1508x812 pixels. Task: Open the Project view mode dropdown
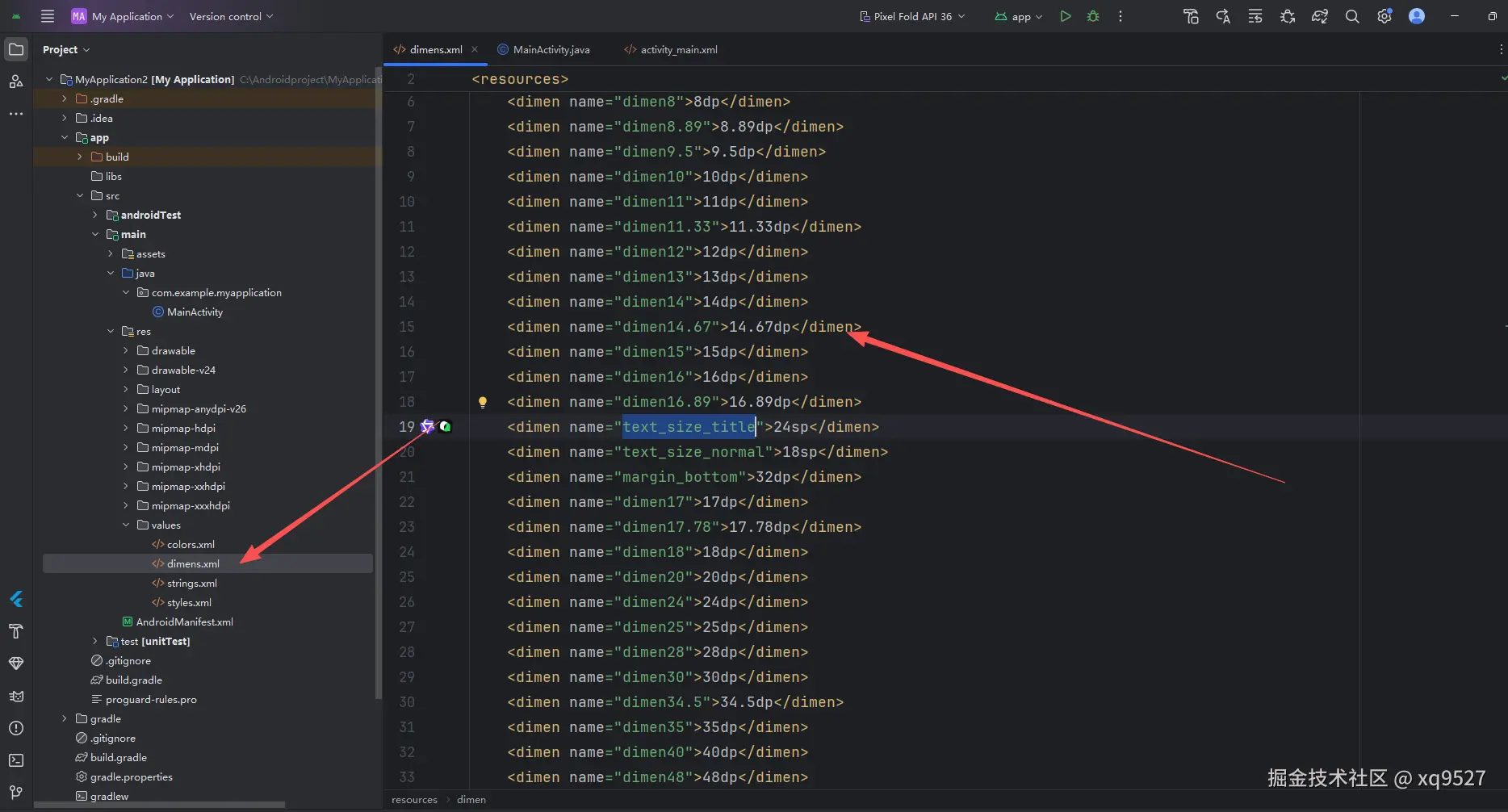pyautogui.click(x=66, y=49)
